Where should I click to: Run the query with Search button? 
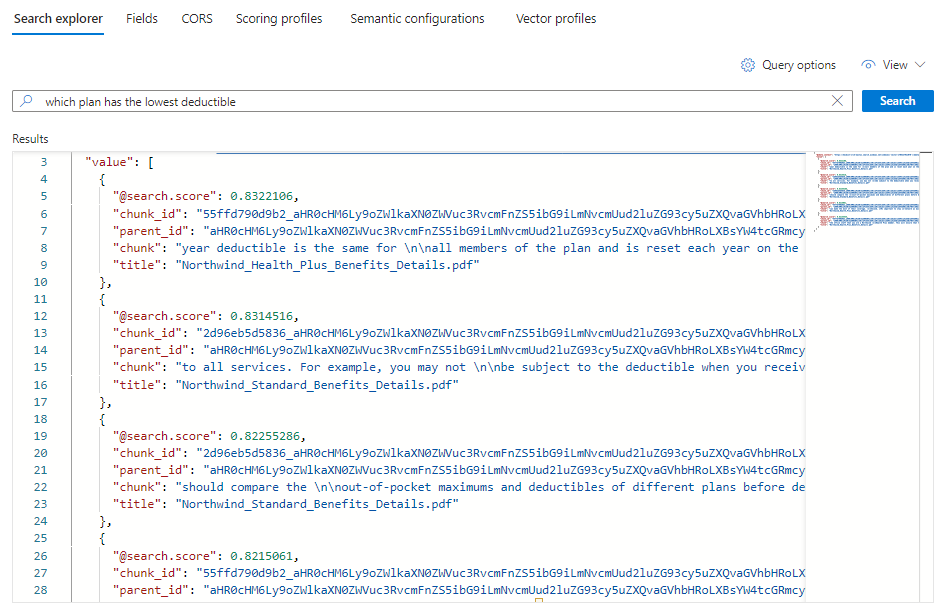(x=897, y=101)
